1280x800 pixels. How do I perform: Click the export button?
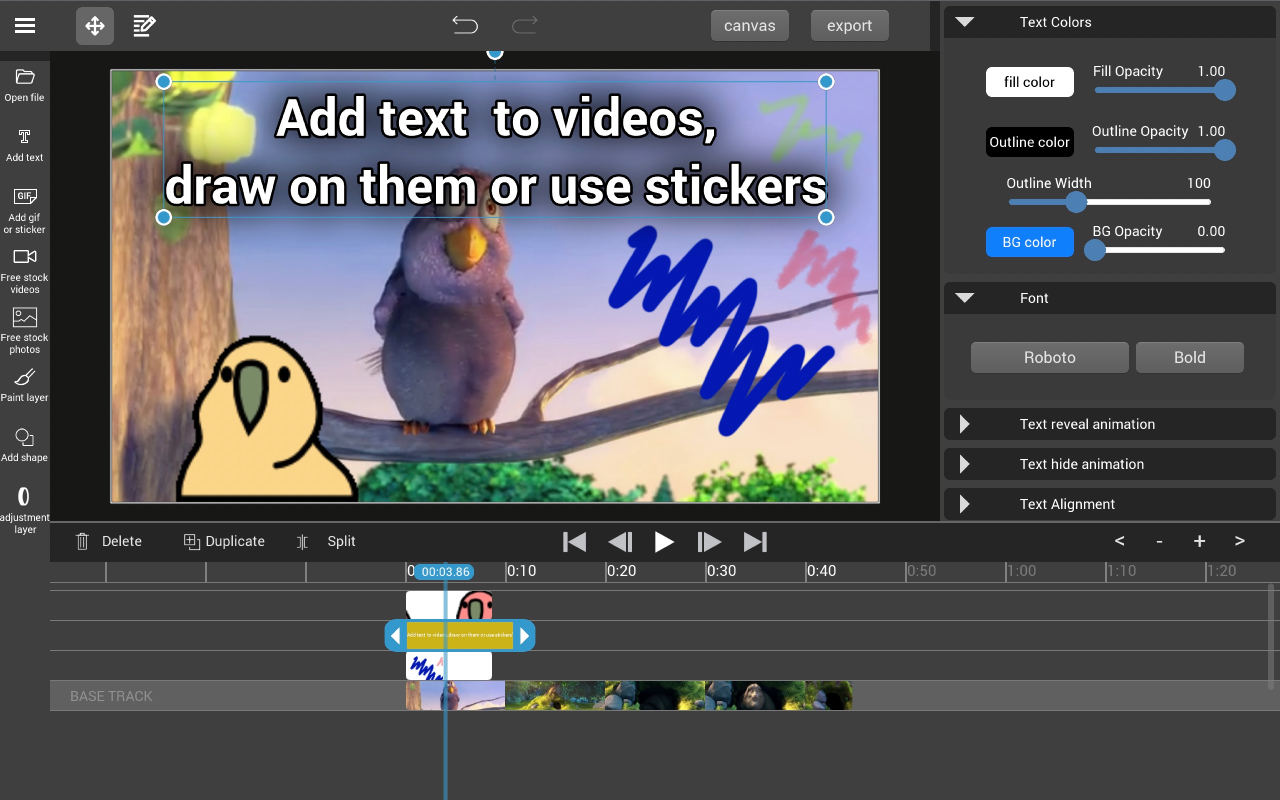pos(850,26)
